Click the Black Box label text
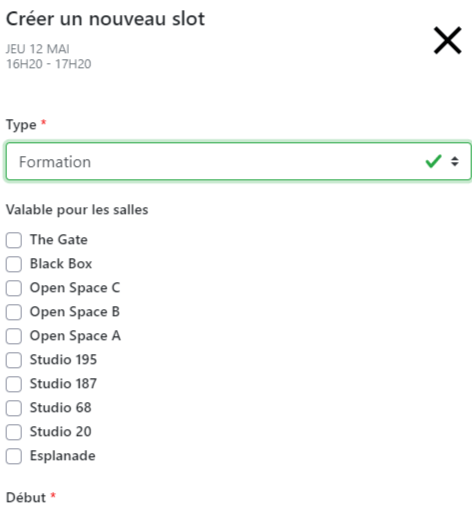 point(61,264)
